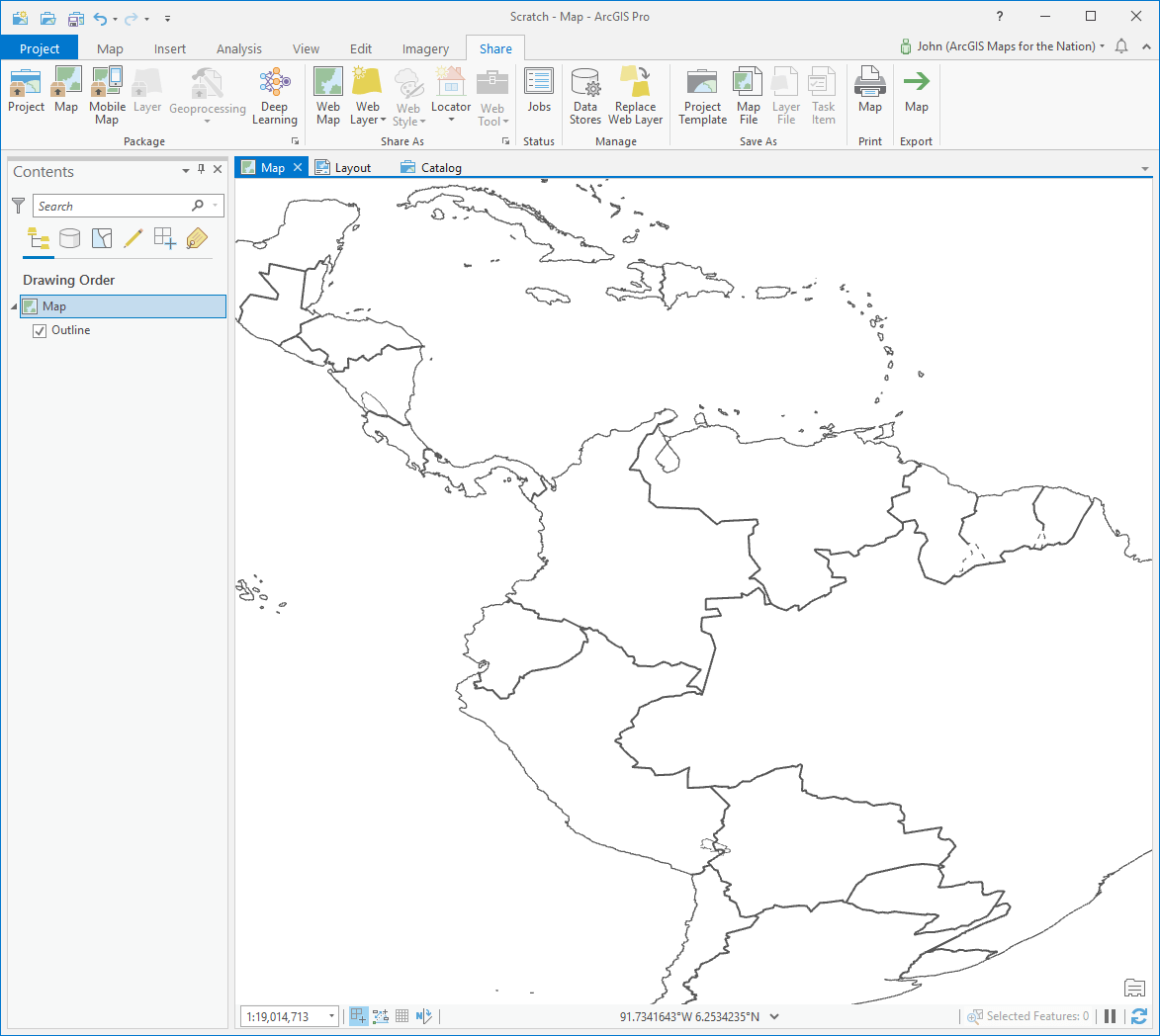Click the Print Map icon
Image resolution: width=1160 pixels, height=1036 pixels.
(870, 81)
